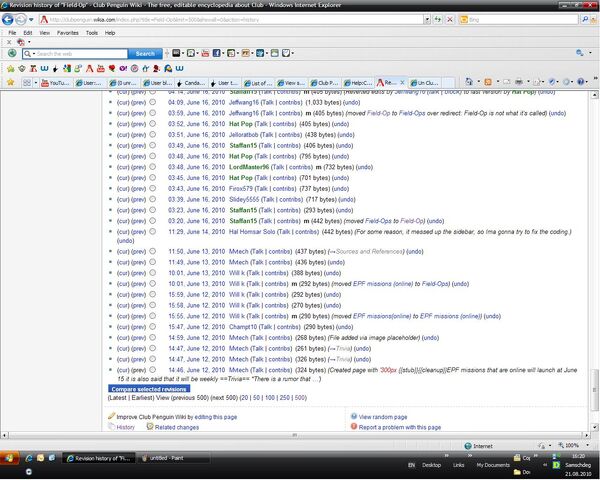Image resolution: width=600 pixels, height=480 pixels.
Task: Click the red heart icon in favorites bar
Action: (112, 69)
